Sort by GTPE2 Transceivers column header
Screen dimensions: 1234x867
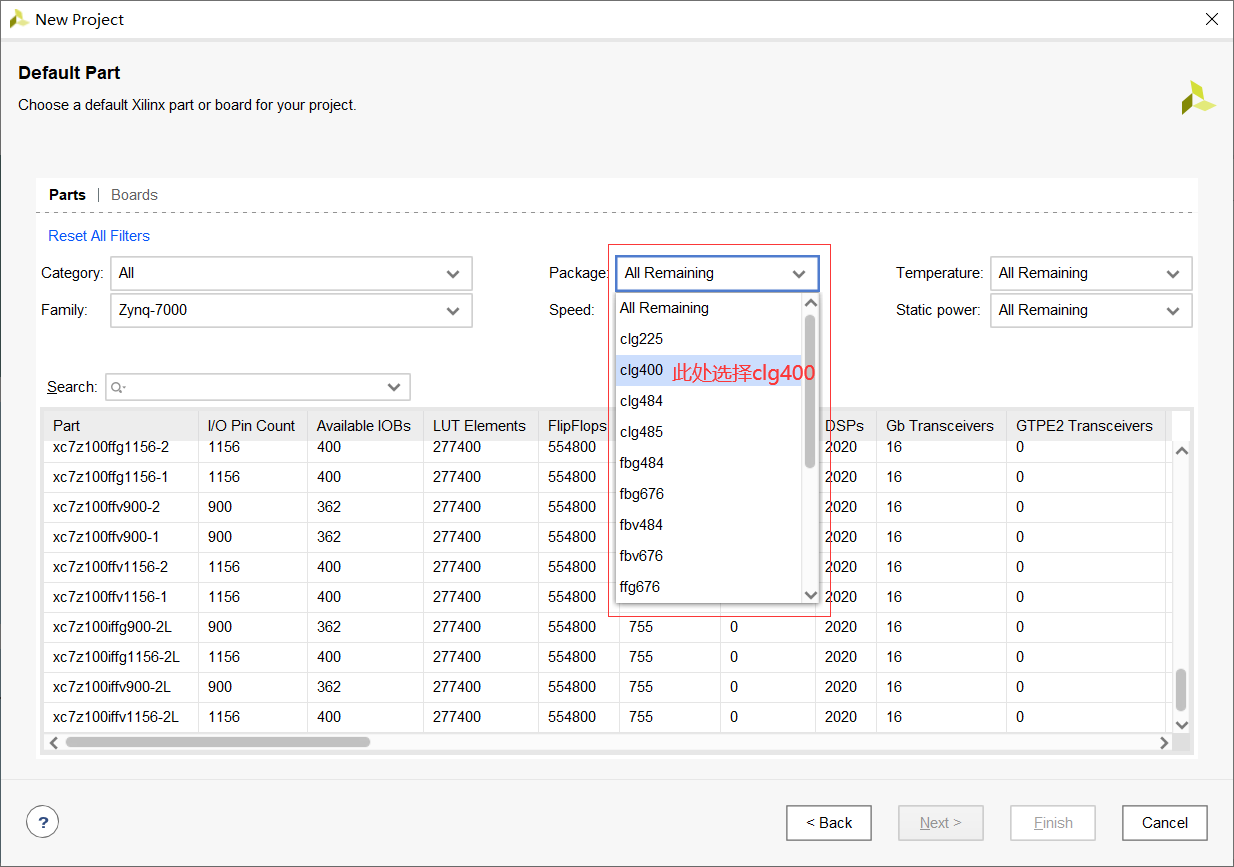(x=1085, y=425)
